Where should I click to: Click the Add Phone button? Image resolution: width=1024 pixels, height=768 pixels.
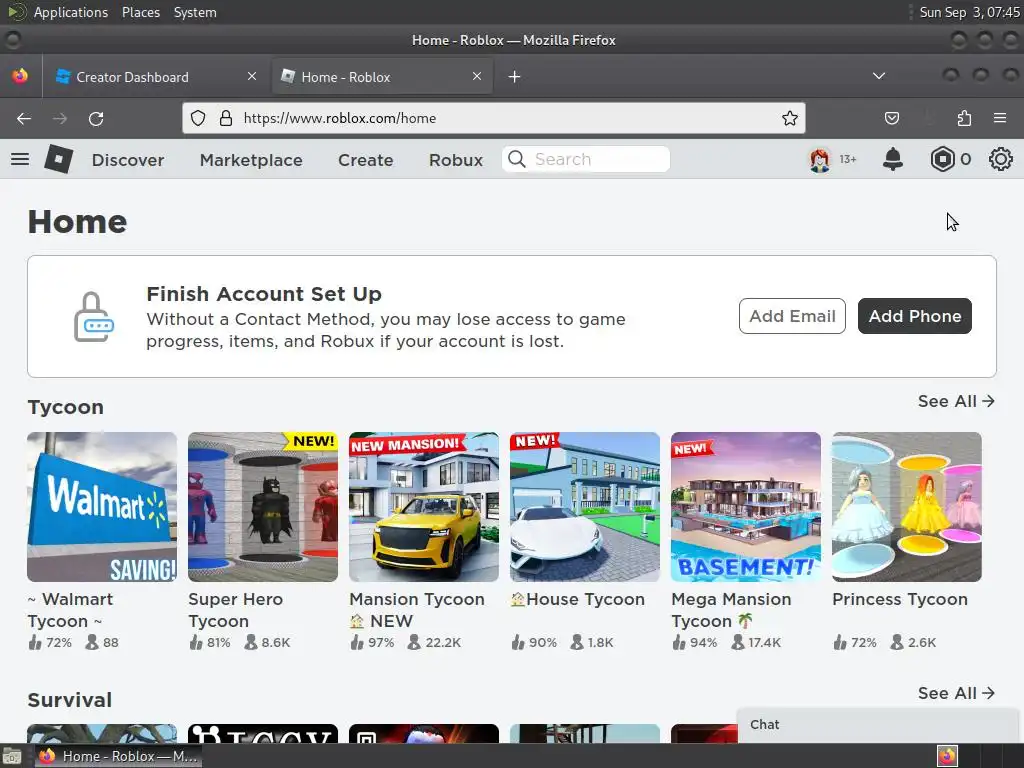pos(914,316)
